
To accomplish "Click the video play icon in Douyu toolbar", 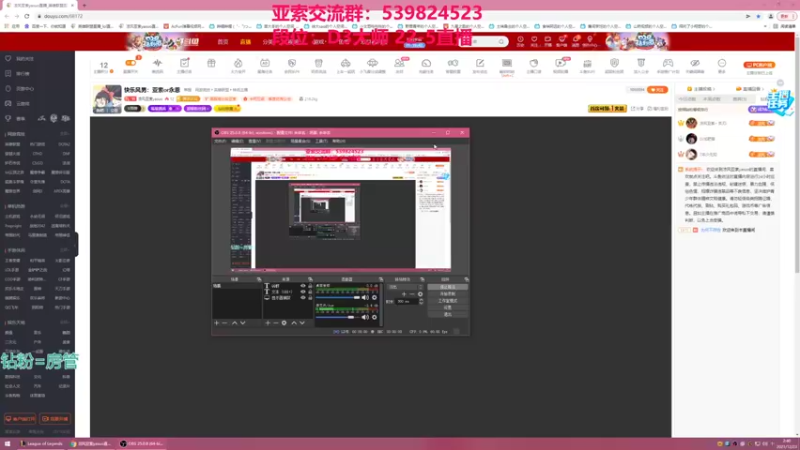I will pyautogui.click(x=560, y=63).
